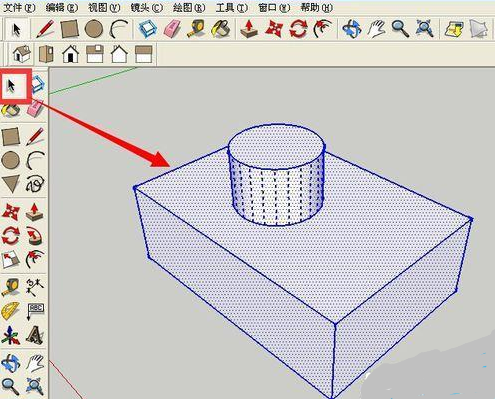Select Offset tool in left tool set
This screenshot has height=399, width=495.
tap(35, 260)
